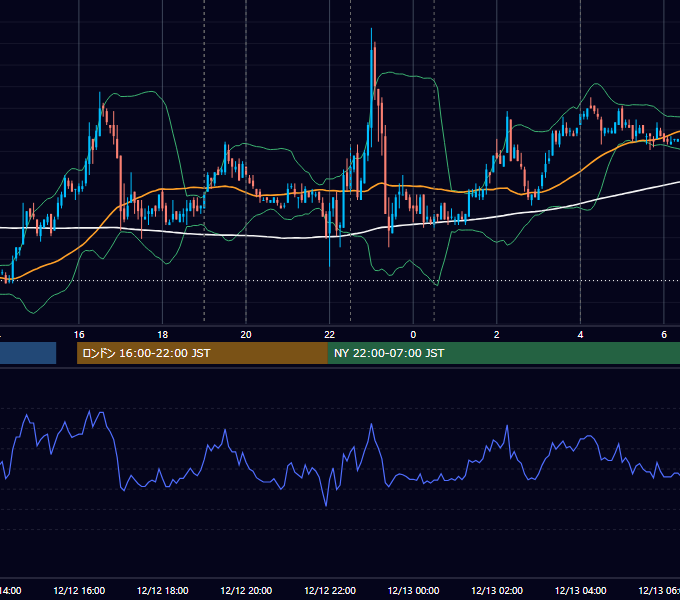Click the ロンドン 16:00-22:00 JST session bar
Image resolution: width=680 pixels, height=600 pixels.
(202, 353)
